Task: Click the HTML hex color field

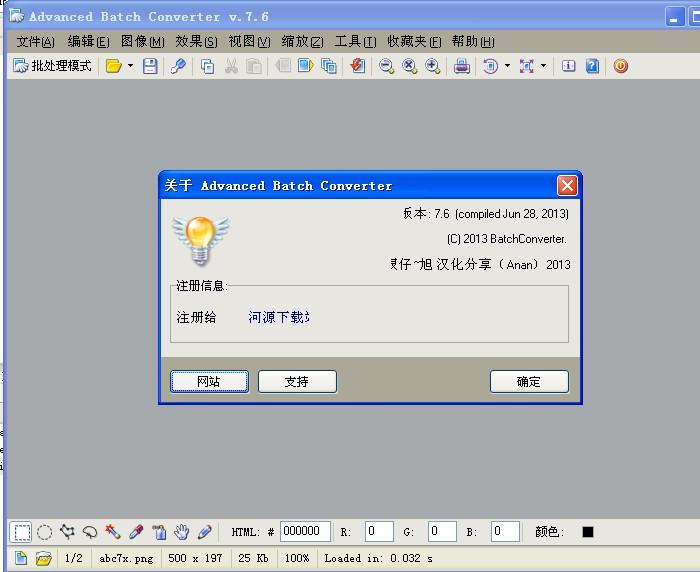Action: click(x=305, y=531)
